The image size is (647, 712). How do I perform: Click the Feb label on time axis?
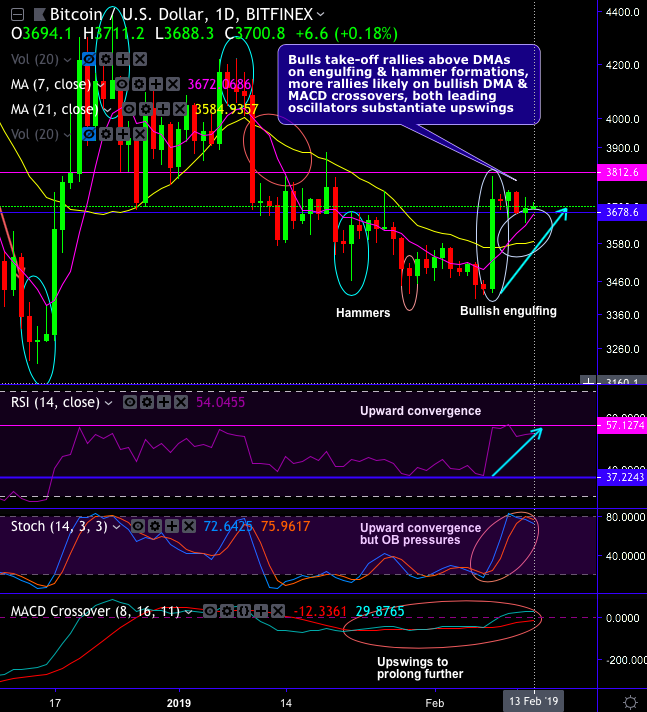point(435,703)
